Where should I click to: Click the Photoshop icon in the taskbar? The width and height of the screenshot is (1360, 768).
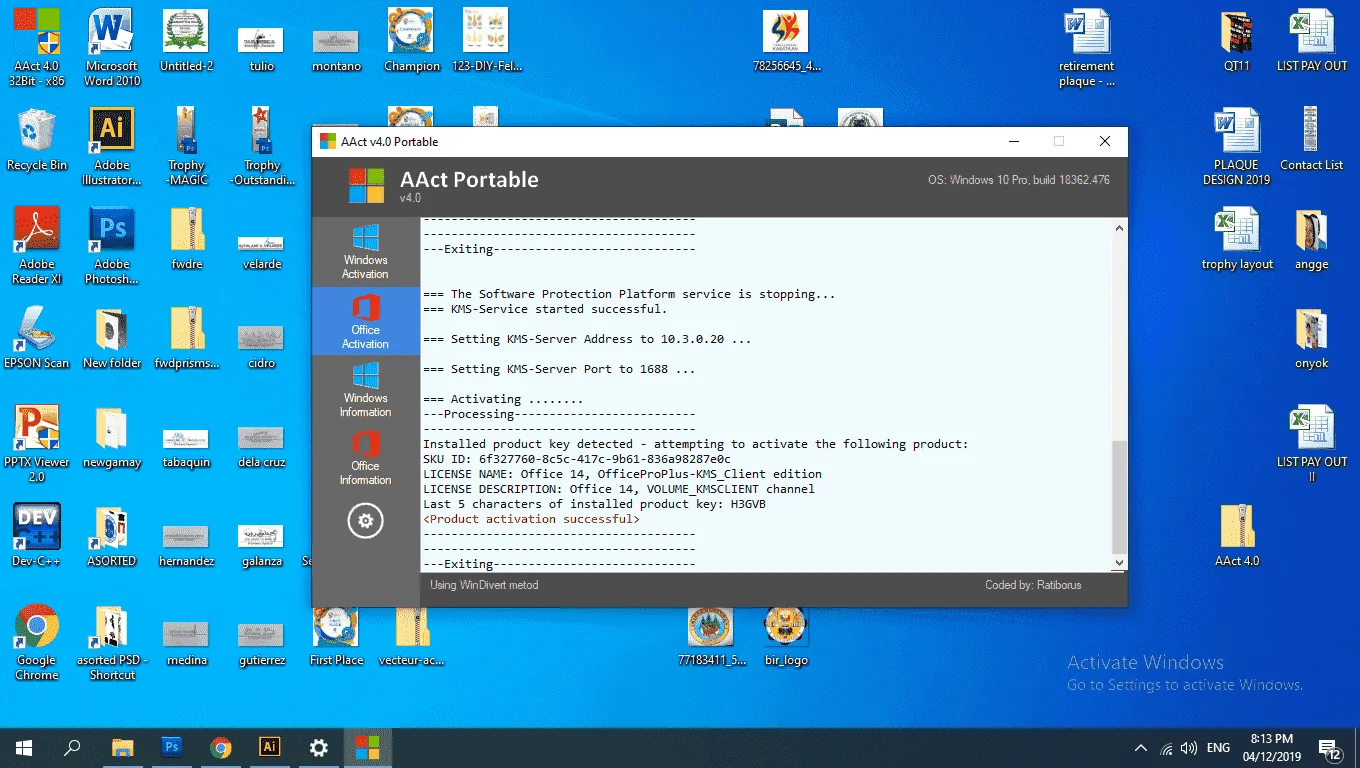coord(172,747)
